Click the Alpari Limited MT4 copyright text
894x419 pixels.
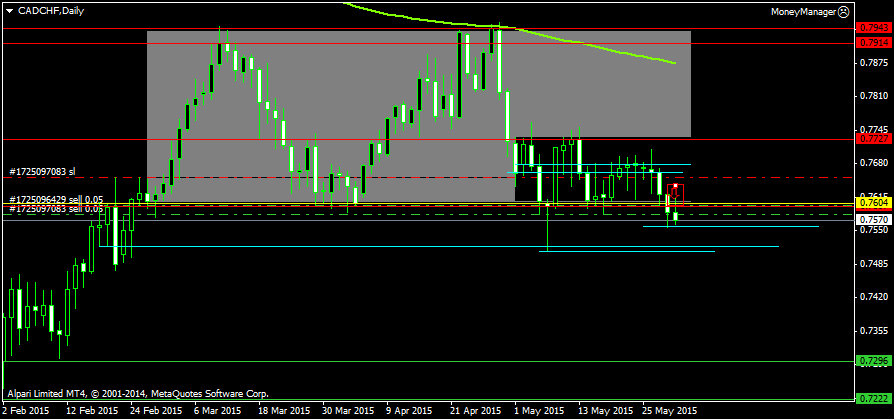(137, 393)
